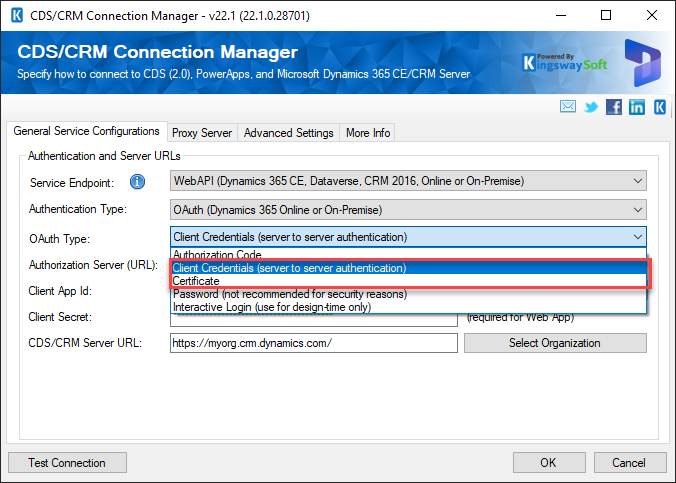Choose Authorization Code from OAuth Type list
676x483 pixels.
click(x=408, y=254)
